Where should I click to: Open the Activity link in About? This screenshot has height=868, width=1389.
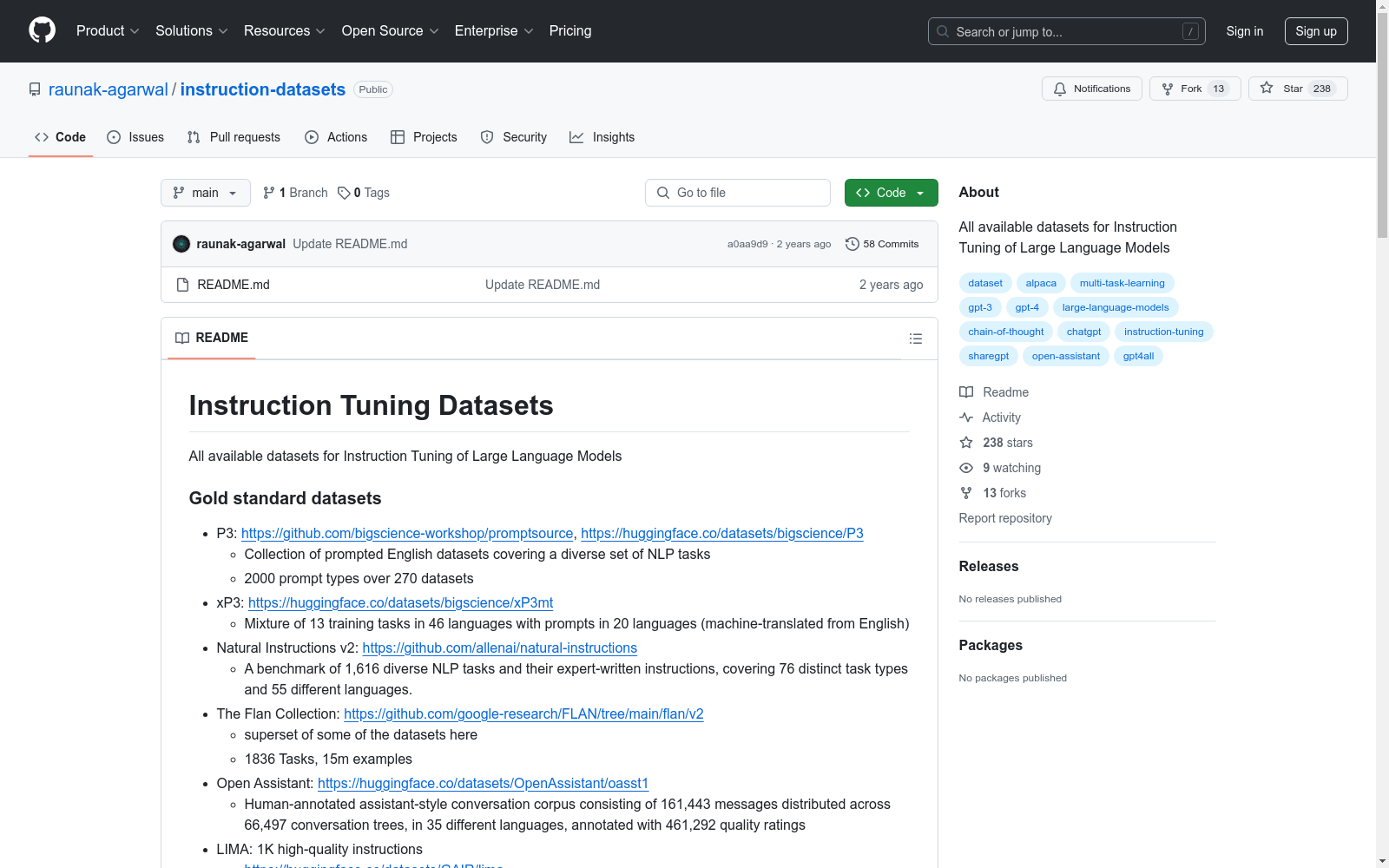[x=990, y=418]
